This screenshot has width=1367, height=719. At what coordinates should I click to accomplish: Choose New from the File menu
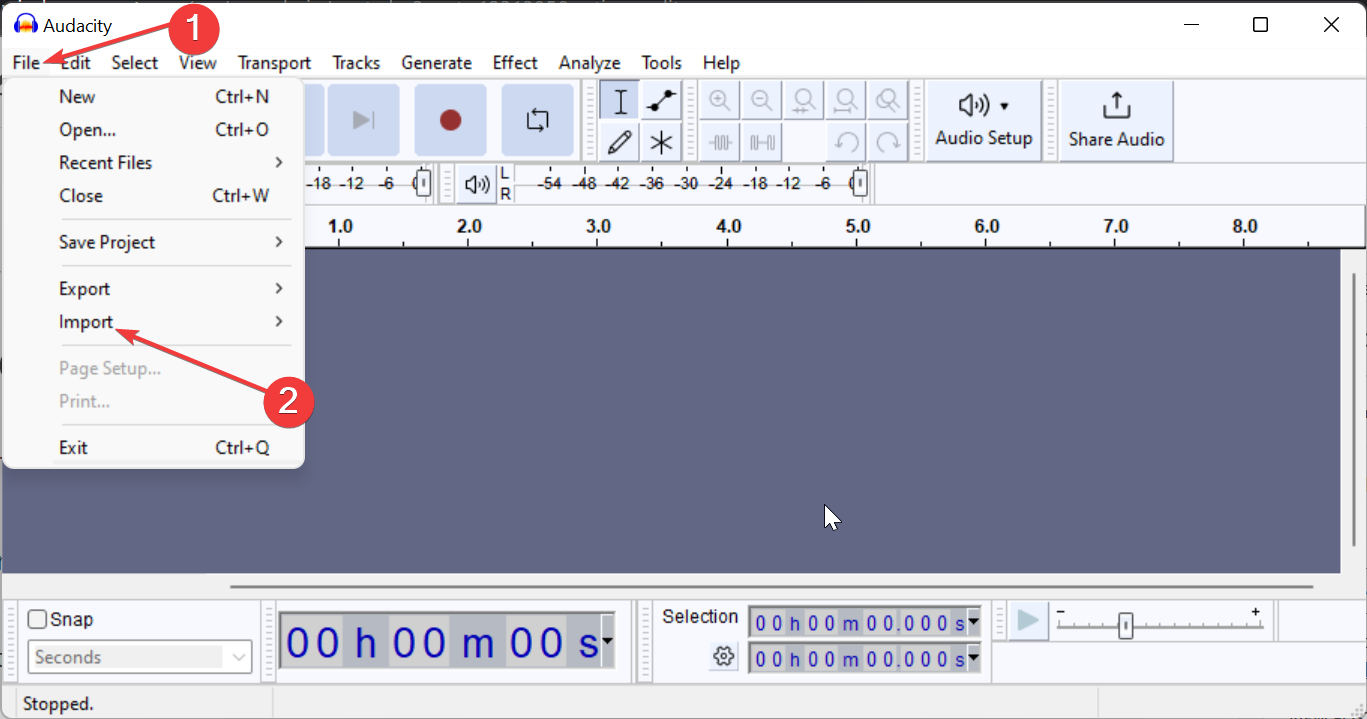point(76,96)
